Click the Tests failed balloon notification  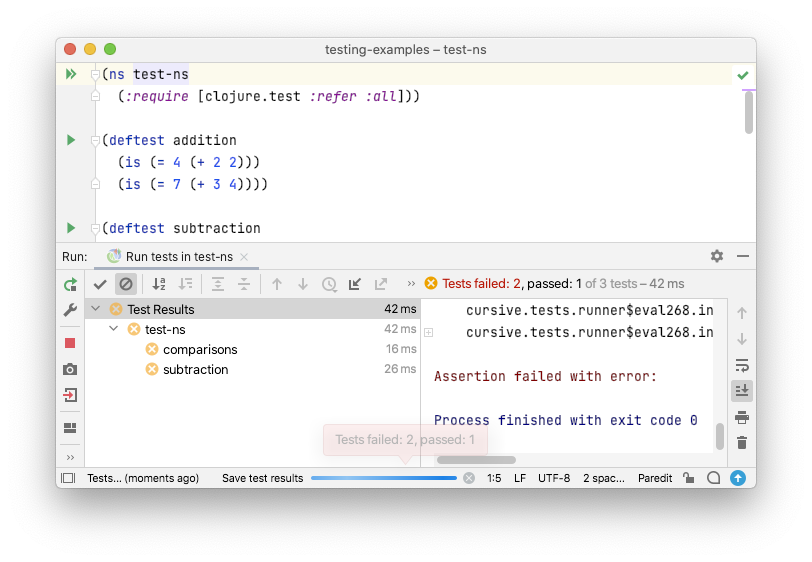405,440
